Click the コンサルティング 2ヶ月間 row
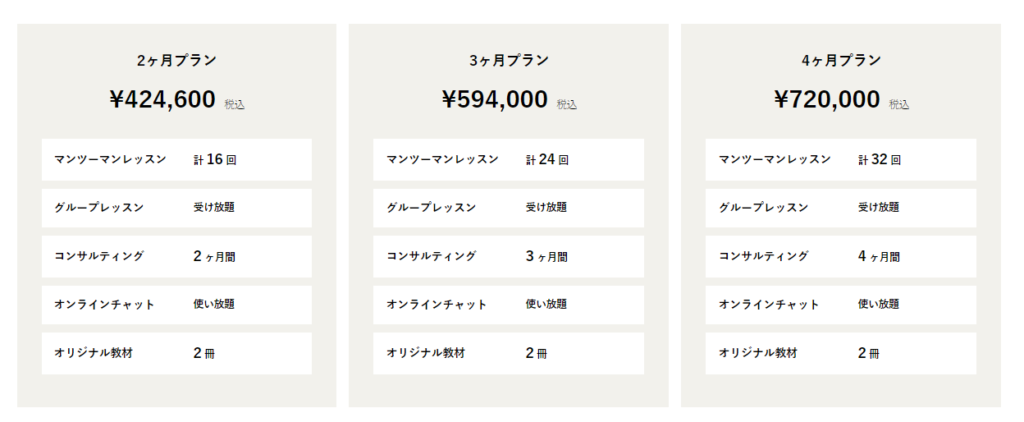The image size is (1024, 422). pos(176,256)
